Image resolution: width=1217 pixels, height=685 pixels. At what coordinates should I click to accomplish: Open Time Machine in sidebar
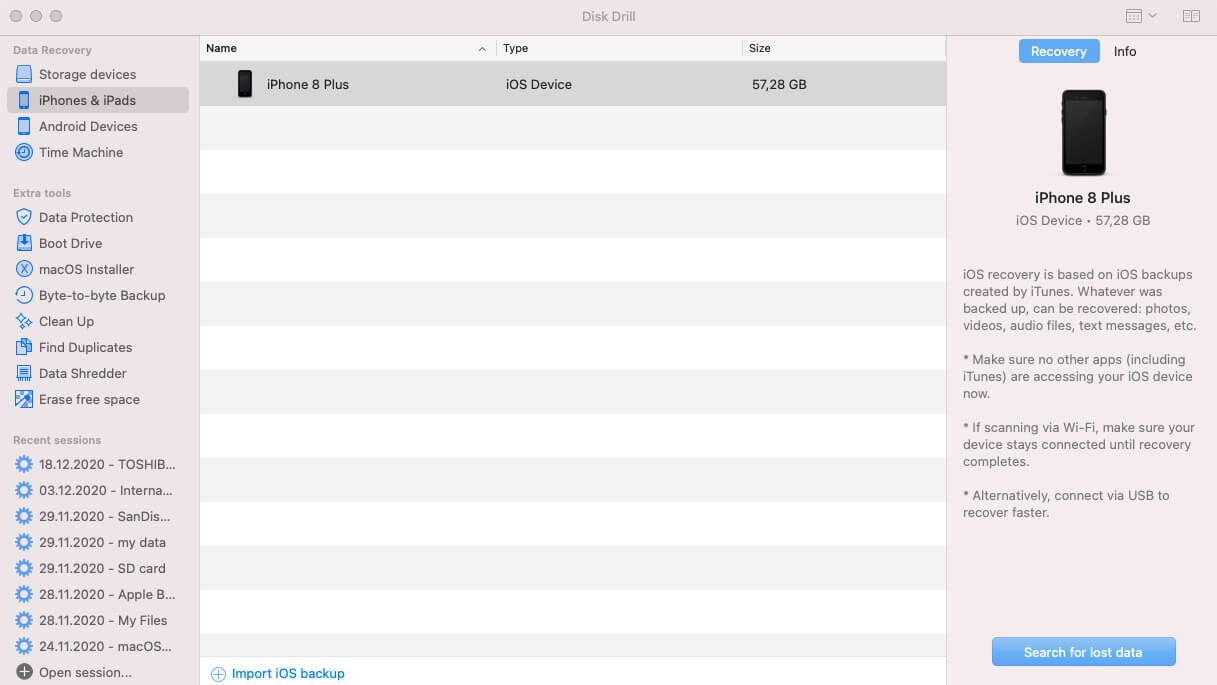click(x=98, y=152)
